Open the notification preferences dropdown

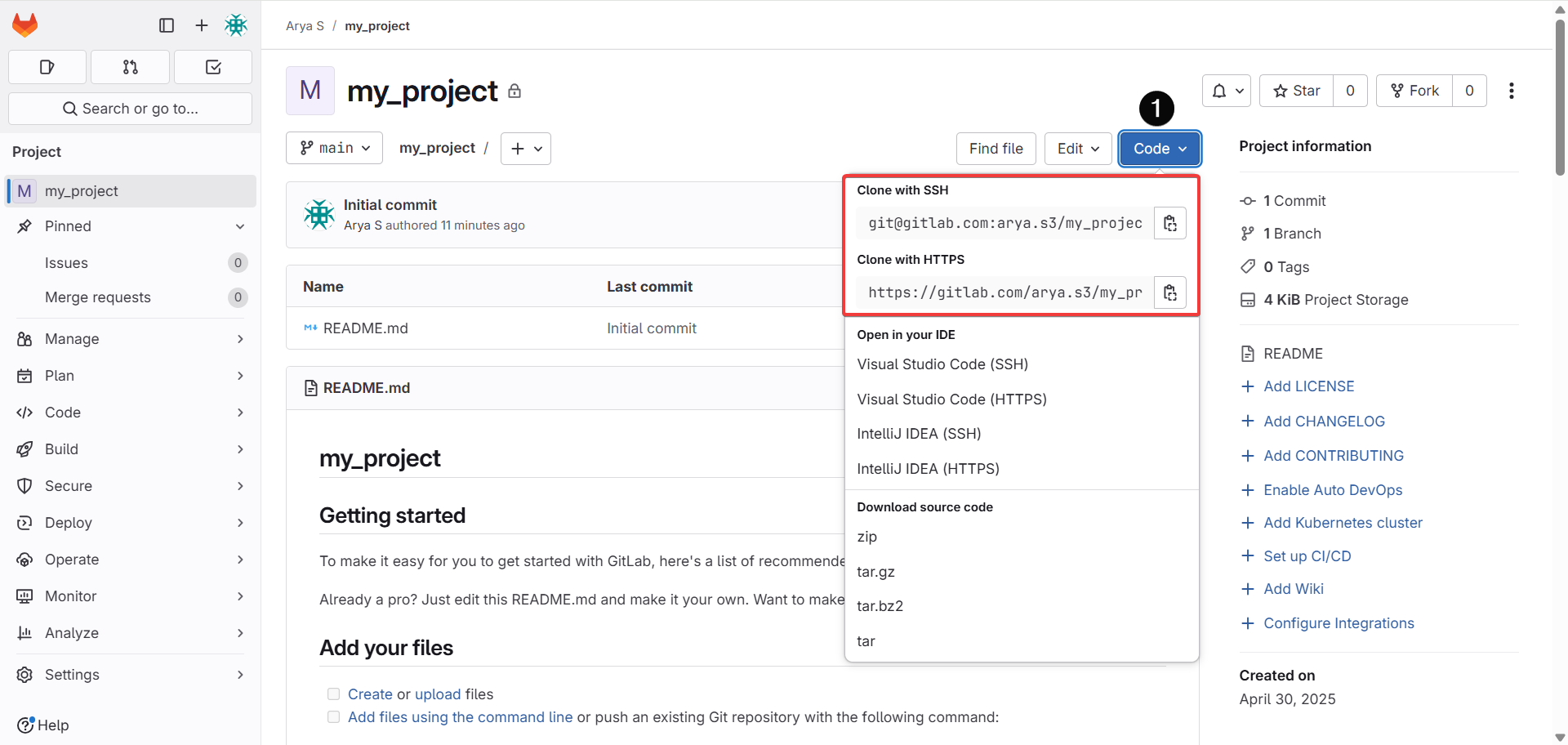(1226, 91)
